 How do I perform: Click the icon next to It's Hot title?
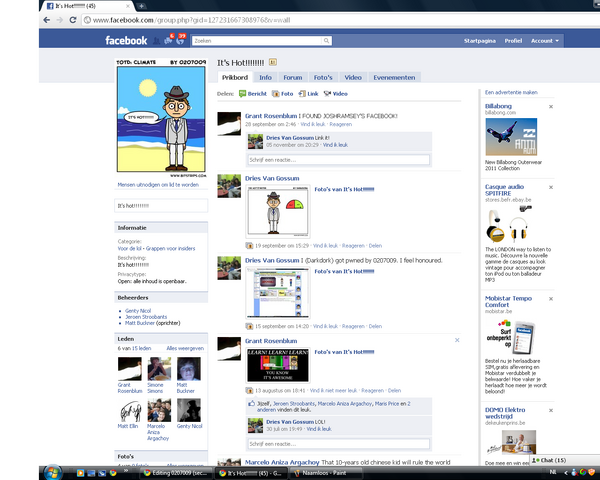(x=272, y=62)
